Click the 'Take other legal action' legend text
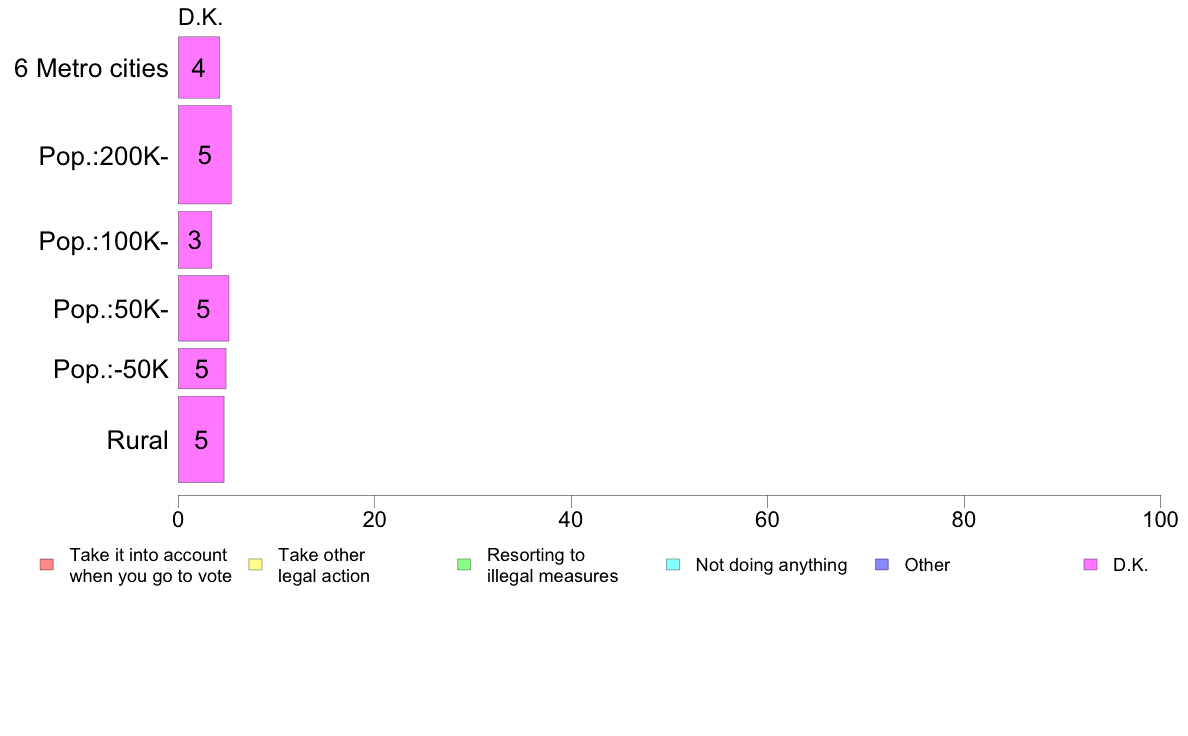Screen dimensions: 1188x736 (324, 565)
